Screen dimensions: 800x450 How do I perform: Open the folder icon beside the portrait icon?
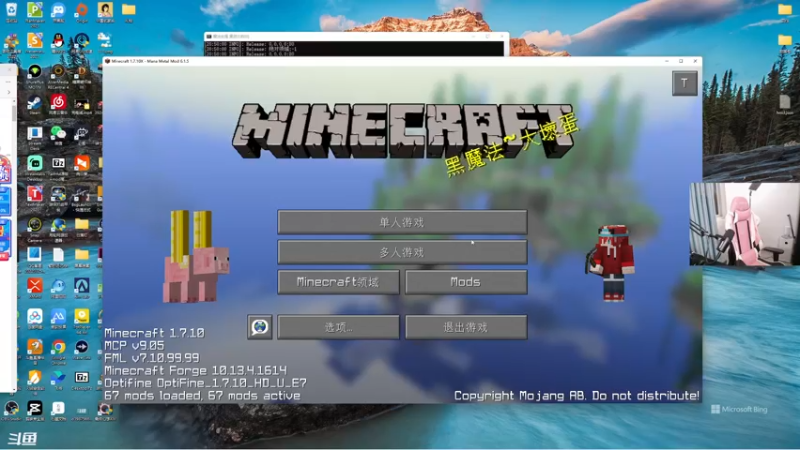coord(129,10)
